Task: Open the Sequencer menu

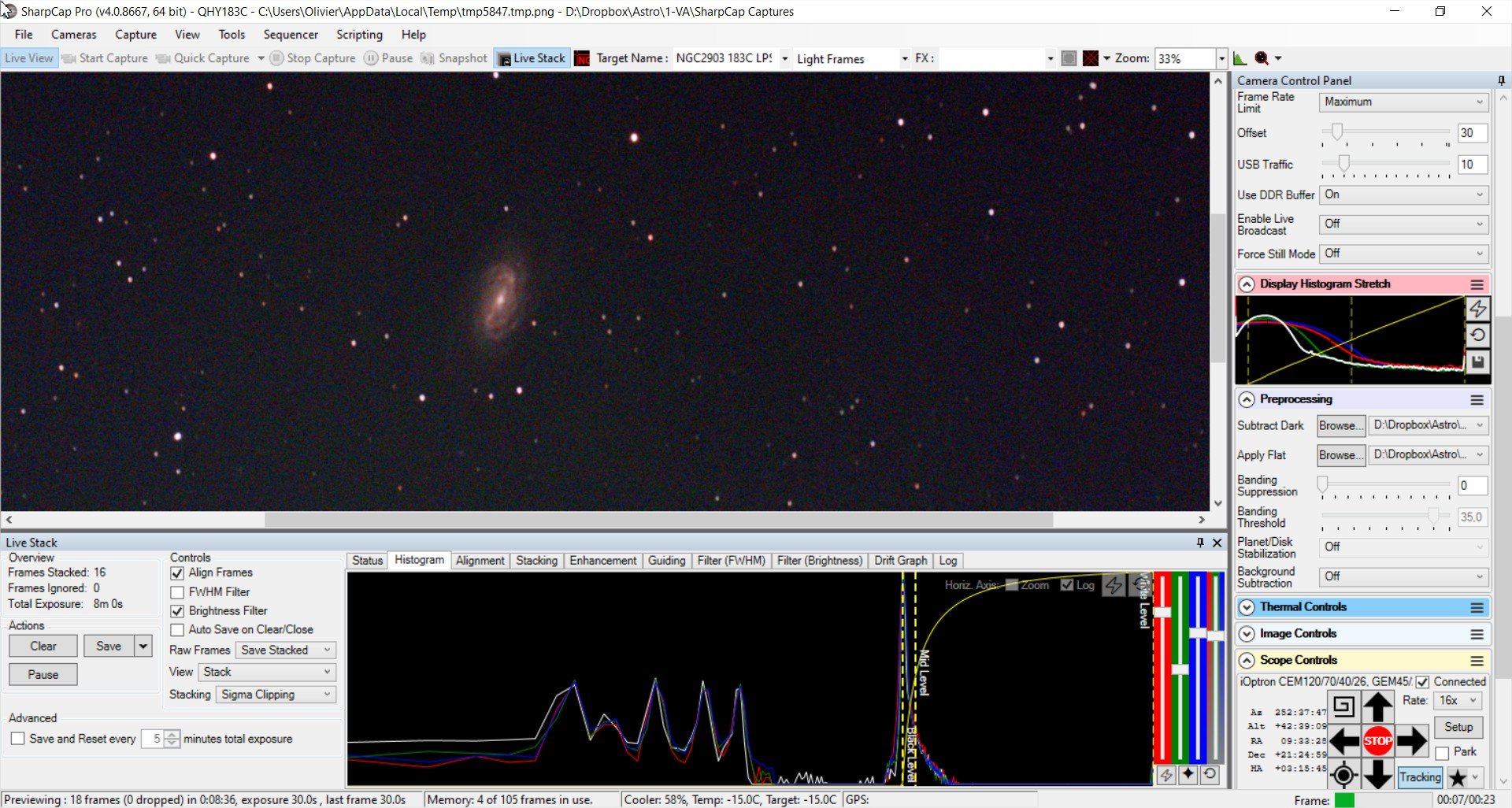Action: pos(291,35)
